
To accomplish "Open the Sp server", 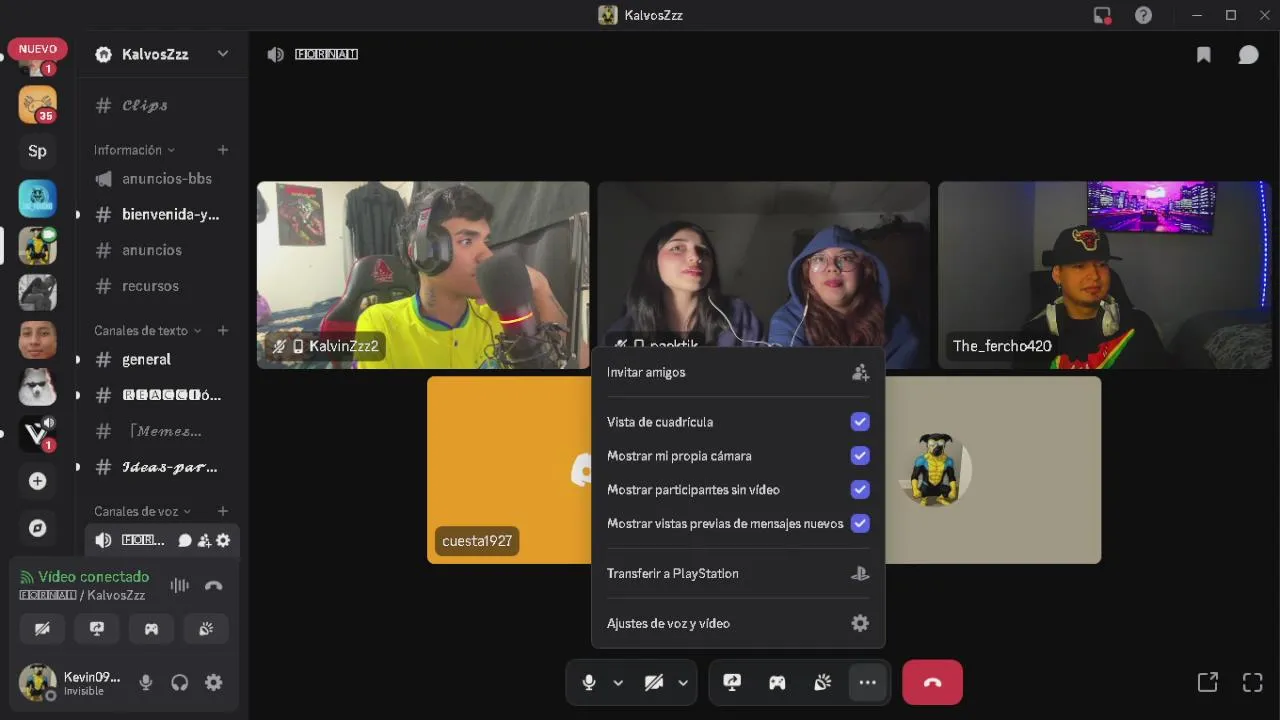I will coord(37,151).
